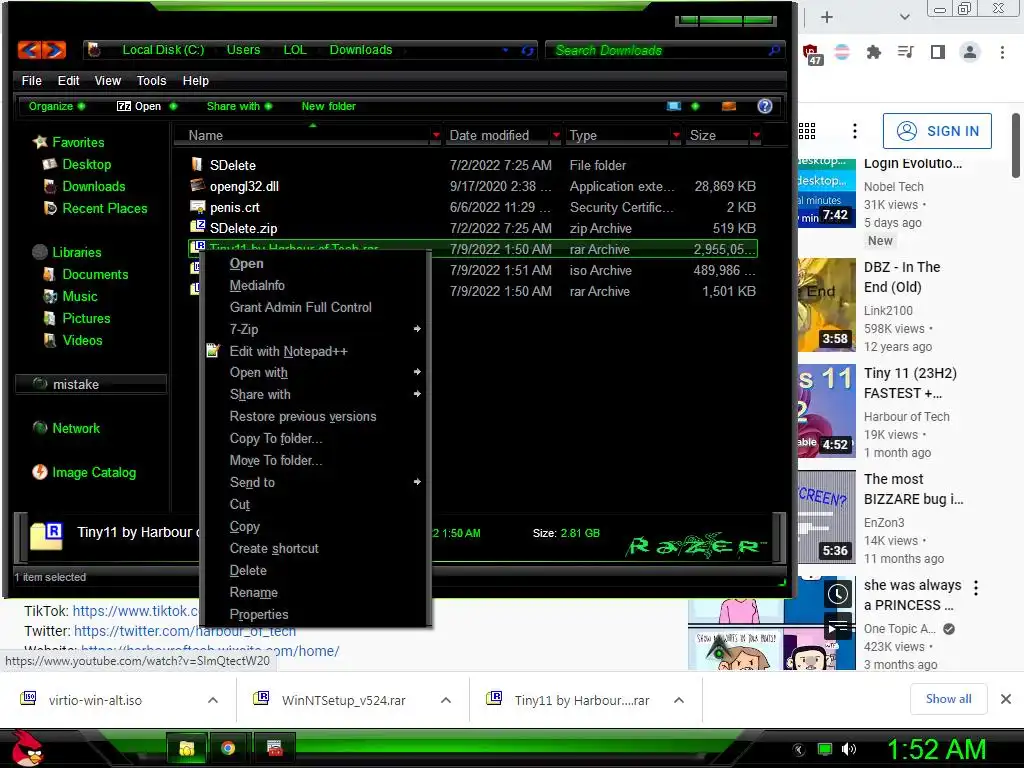Click the volume speaker tray icon
1024x768 pixels.
tap(848, 749)
